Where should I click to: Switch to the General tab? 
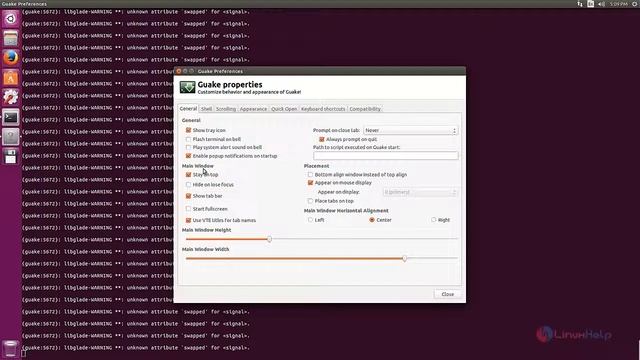189,109
